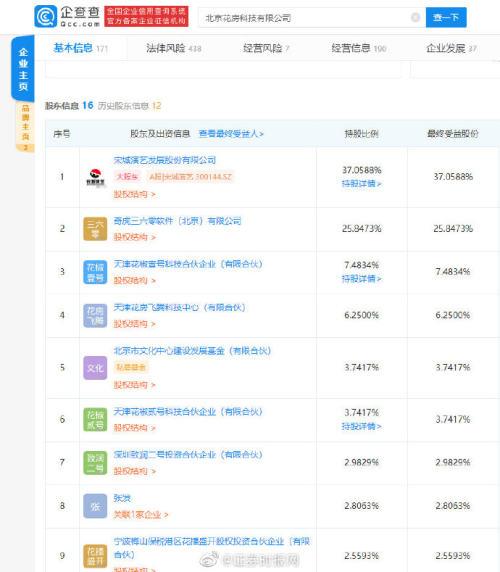Click the 2.9829% 持股比例 cell
This screenshot has width=500, height=572.
[361, 463]
